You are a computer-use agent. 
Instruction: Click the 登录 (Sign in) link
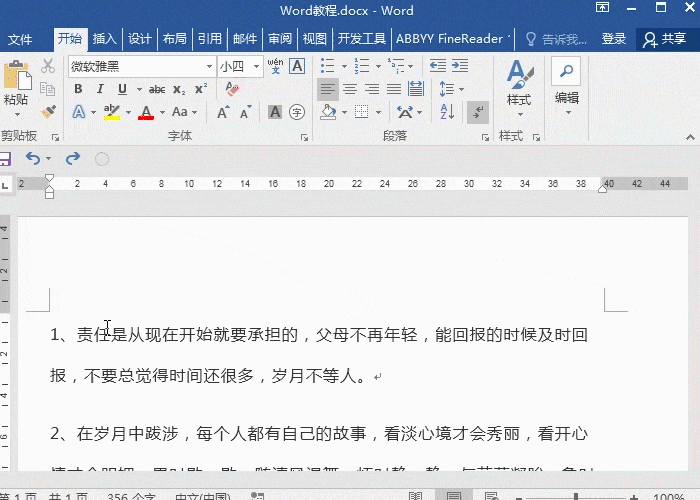click(613, 39)
